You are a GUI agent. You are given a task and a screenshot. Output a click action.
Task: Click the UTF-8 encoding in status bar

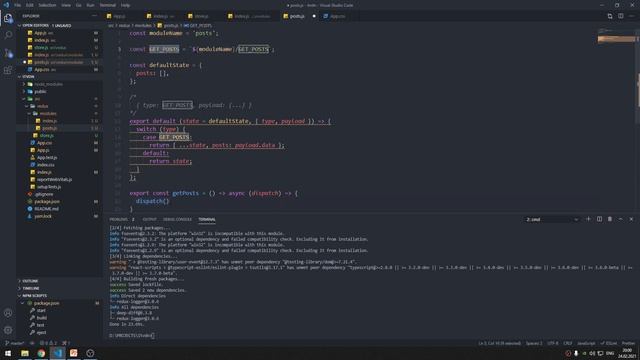point(553,343)
